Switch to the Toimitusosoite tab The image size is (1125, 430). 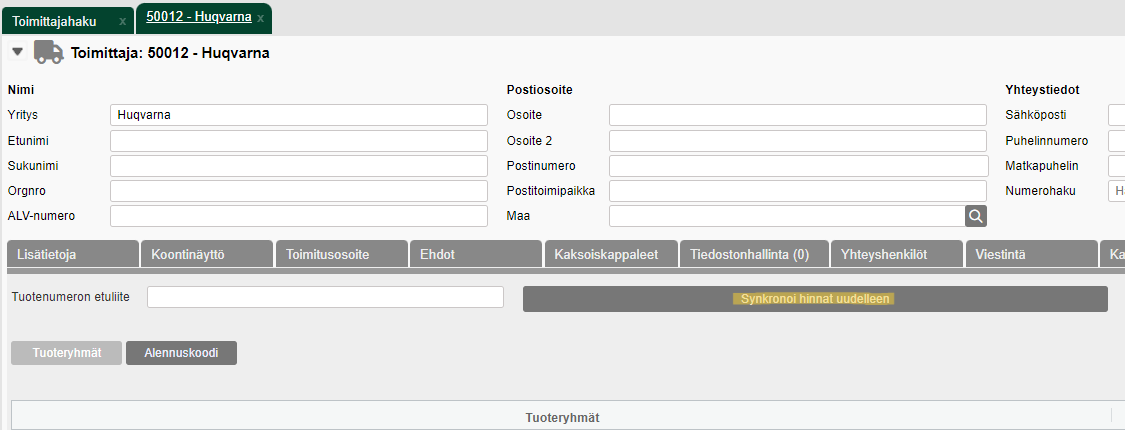pyautogui.click(x=342, y=254)
